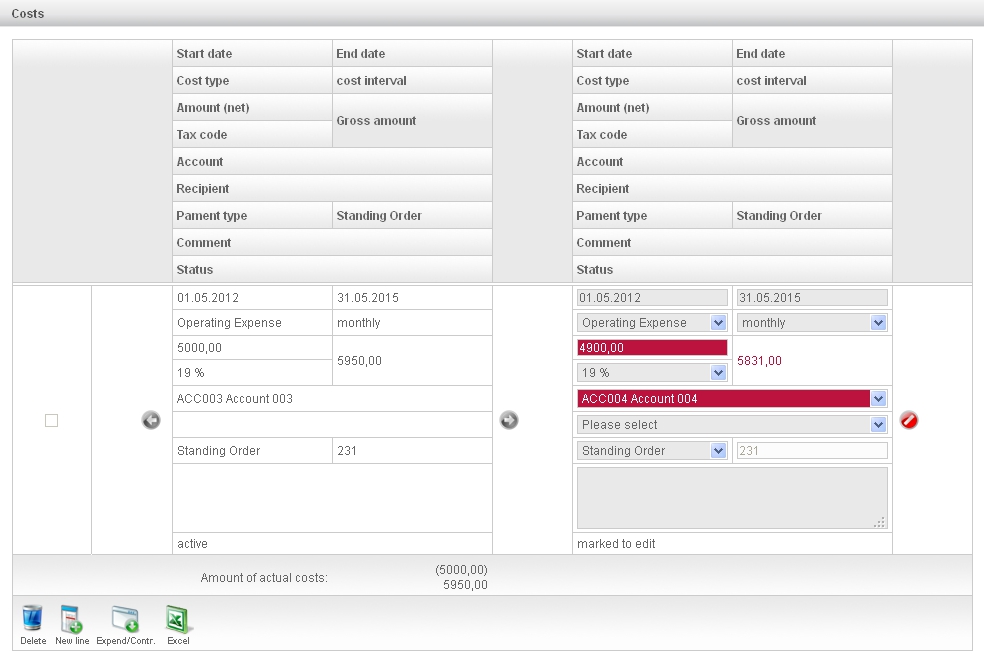Click the Costs panel title
Screen dimensions: 984x663
(28, 13)
